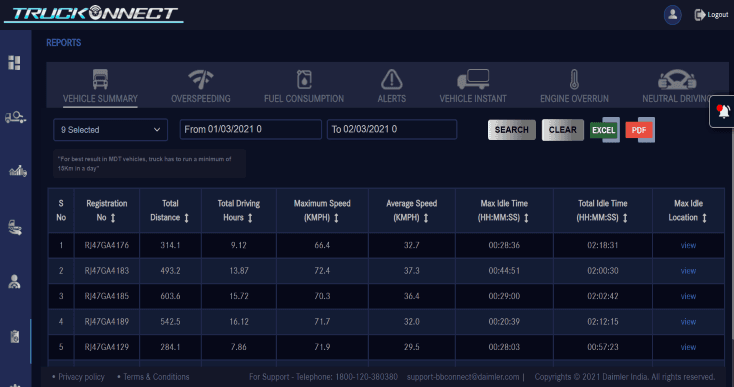Open the dashboard grid icon in sidebar
The height and width of the screenshot is (387, 734).
[15, 63]
